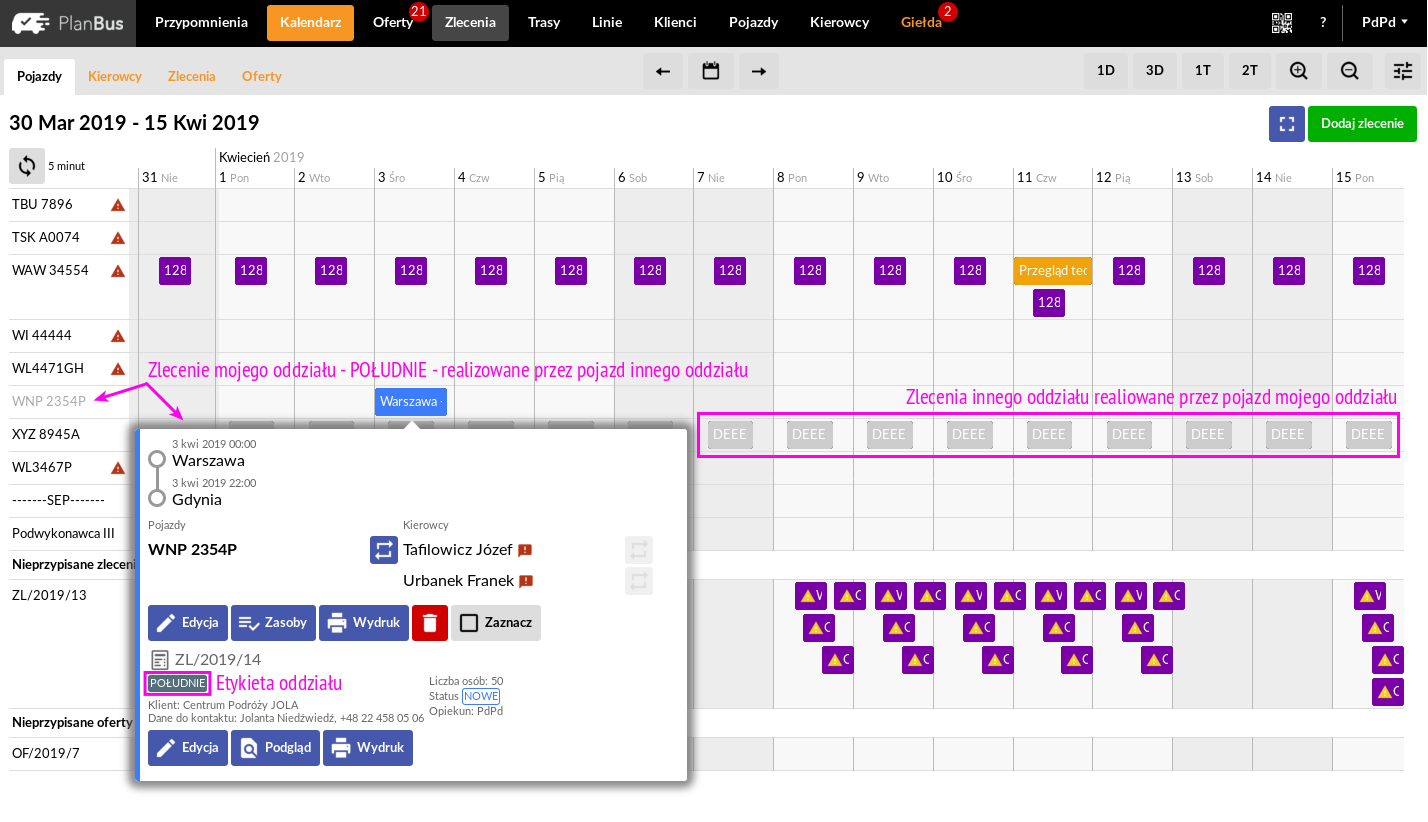Click warning icon next to WL3467P

pyautogui.click(x=117, y=468)
